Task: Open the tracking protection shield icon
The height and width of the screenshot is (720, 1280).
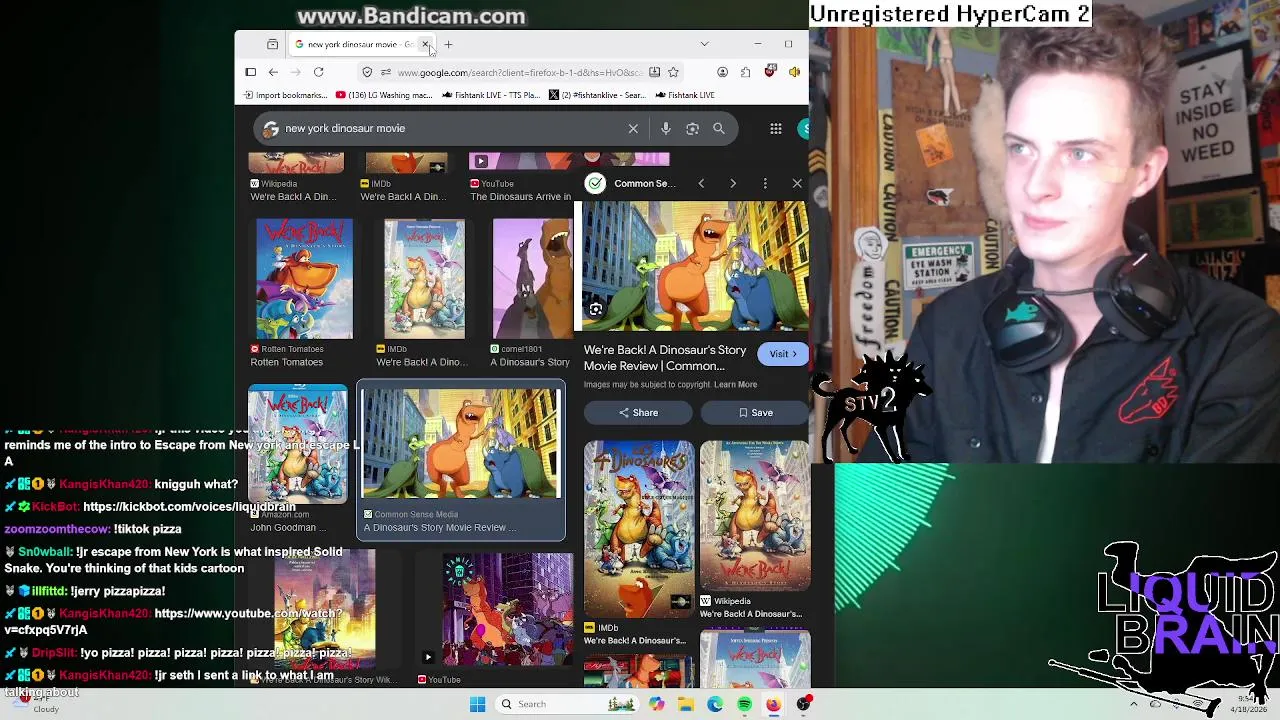Action: coord(367,72)
